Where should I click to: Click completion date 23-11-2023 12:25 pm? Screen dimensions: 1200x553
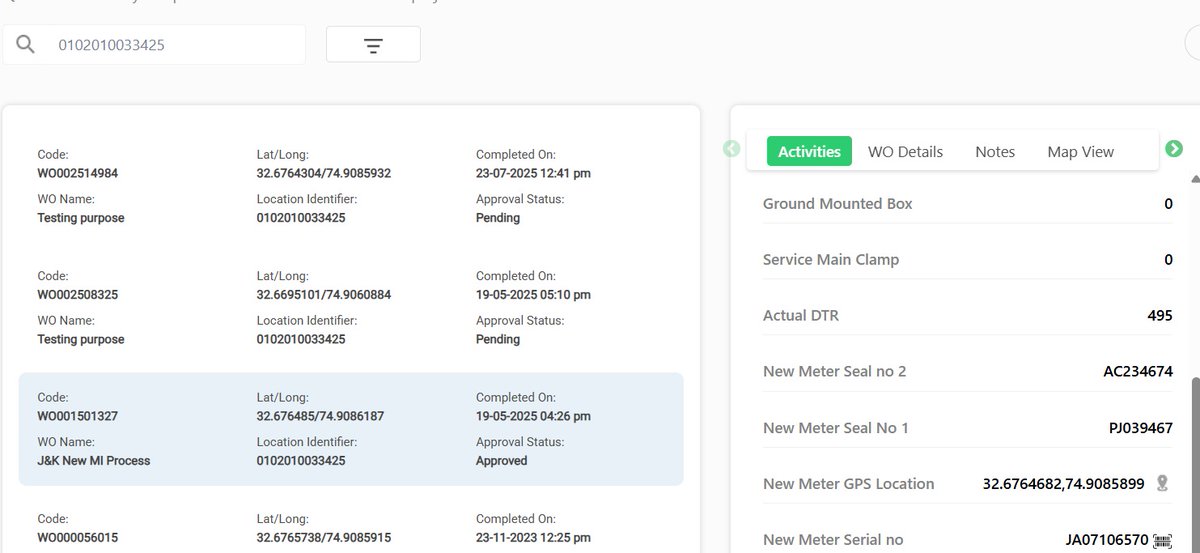[x=533, y=538]
